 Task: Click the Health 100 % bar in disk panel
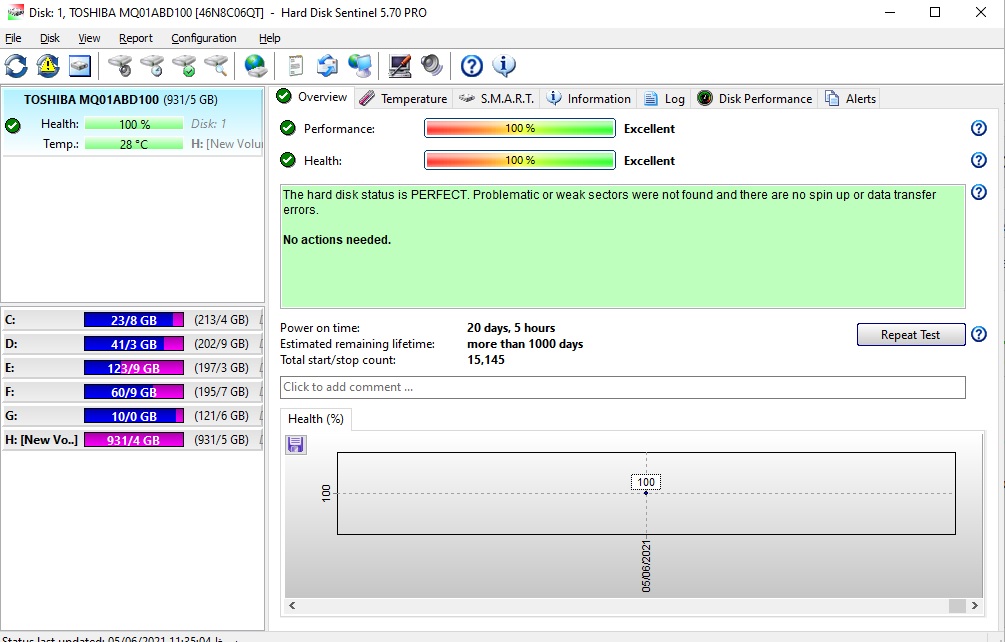[x=134, y=124]
